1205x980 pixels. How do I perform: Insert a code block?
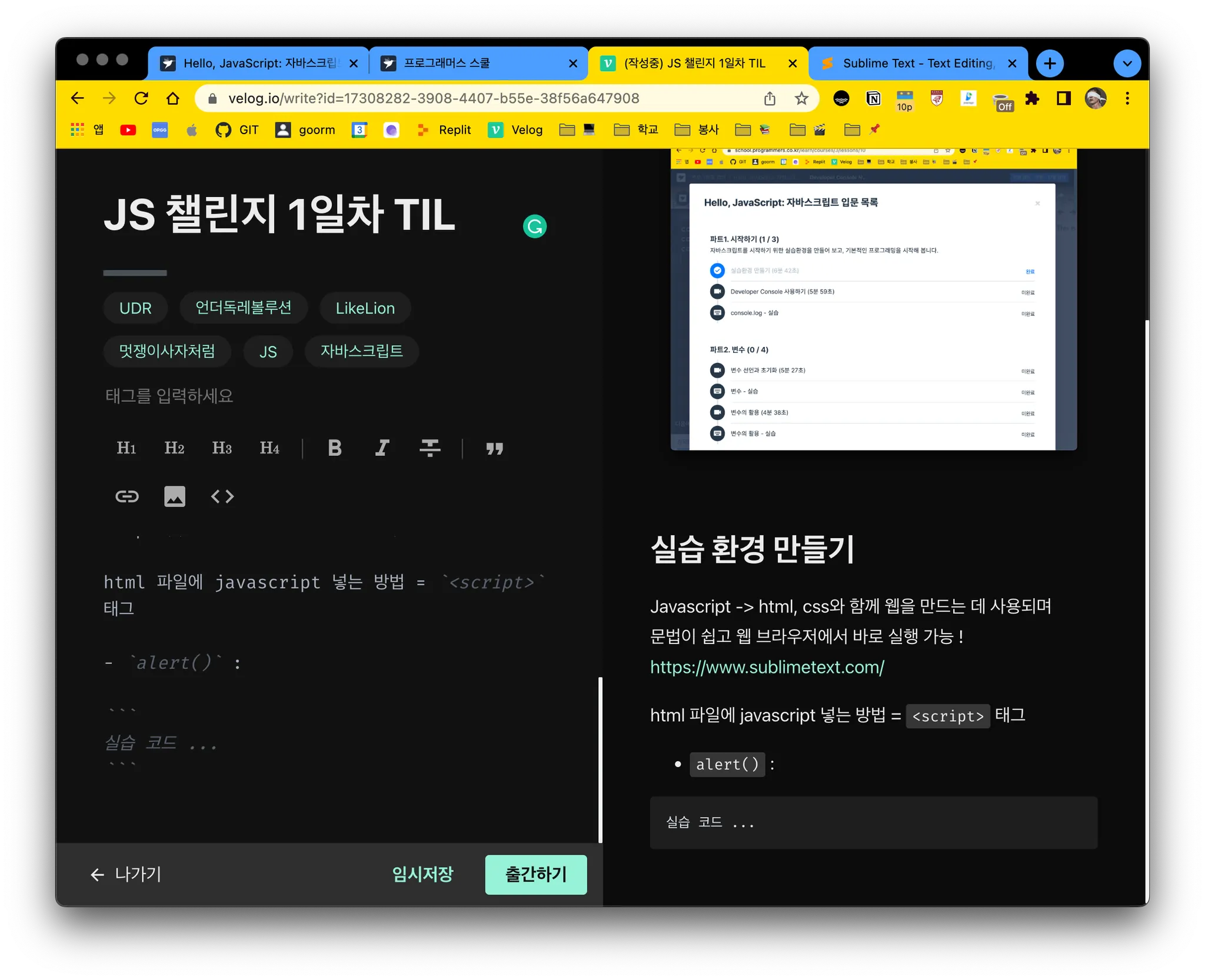(x=222, y=496)
